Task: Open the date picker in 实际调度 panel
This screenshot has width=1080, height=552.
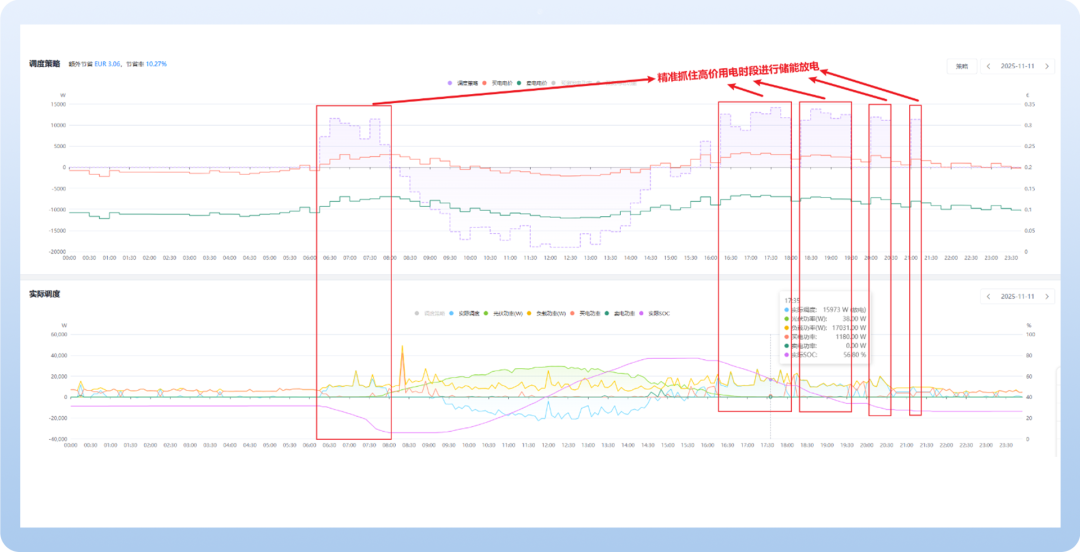Action: (x=1018, y=296)
